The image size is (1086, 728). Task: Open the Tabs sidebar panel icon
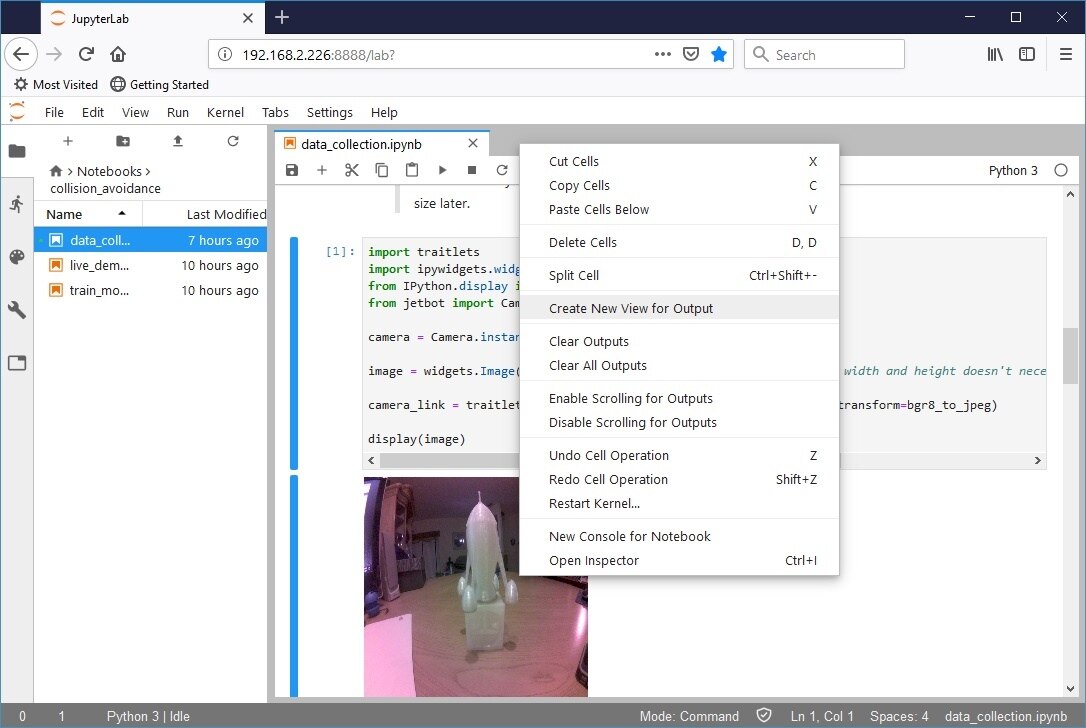coord(17,363)
